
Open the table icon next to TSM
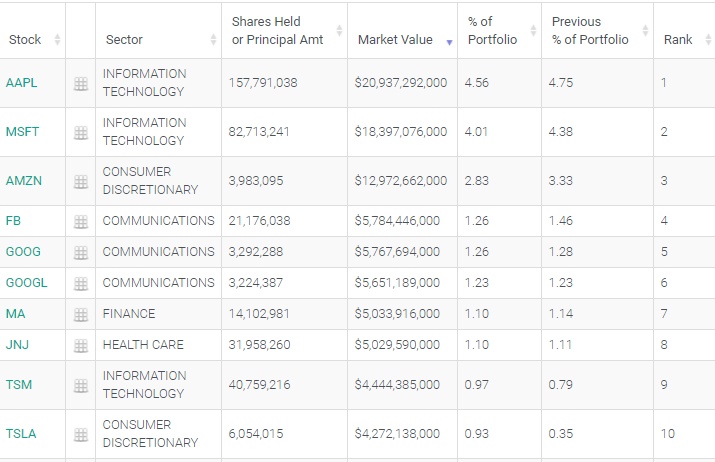[81, 385]
